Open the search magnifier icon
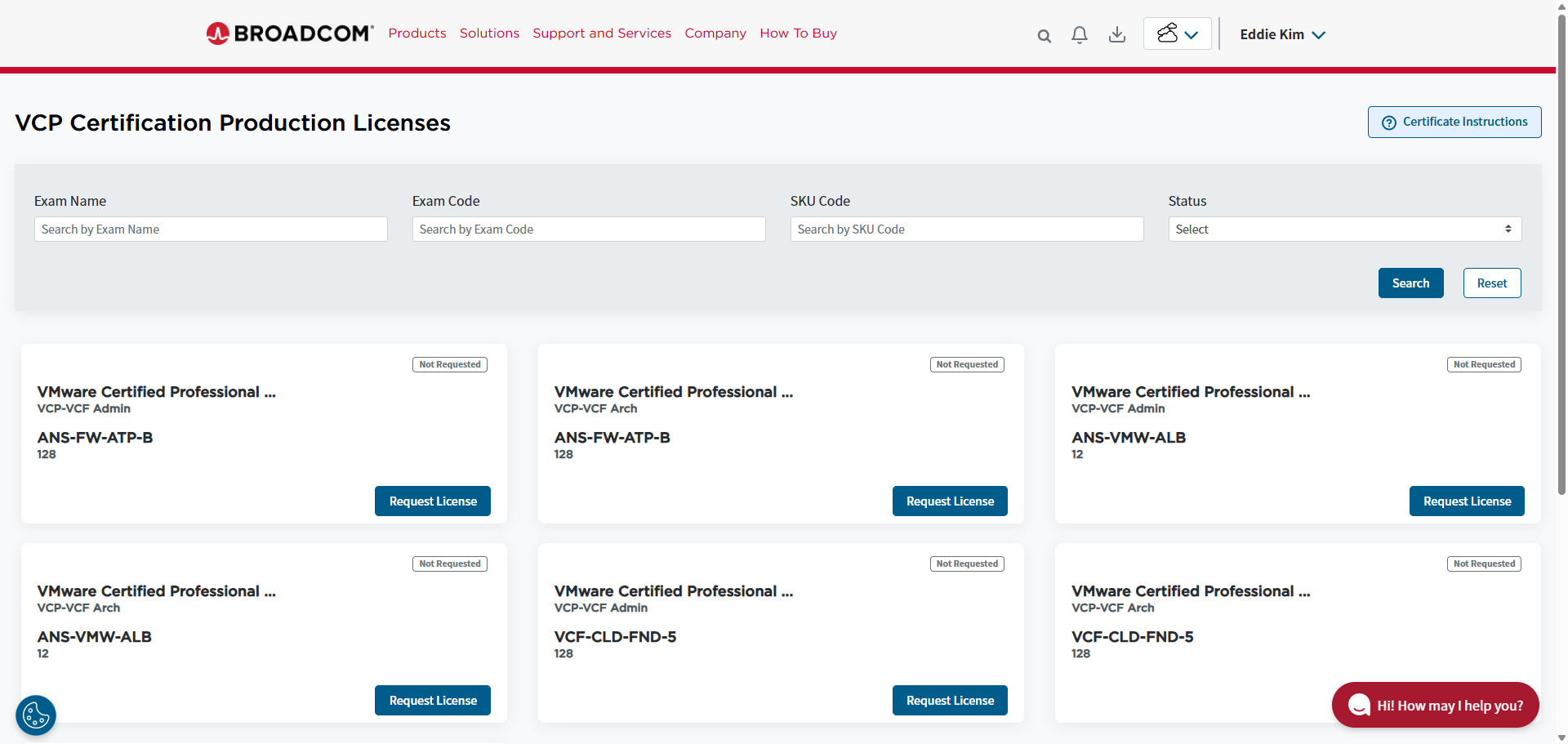This screenshot has height=744, width=1568. [1044, 36]
